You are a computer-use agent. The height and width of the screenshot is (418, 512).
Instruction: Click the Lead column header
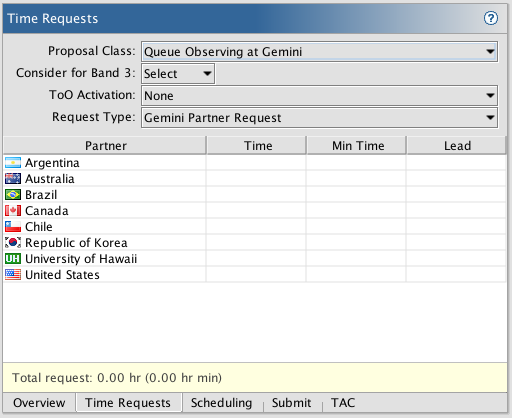(x=456, y=146)
